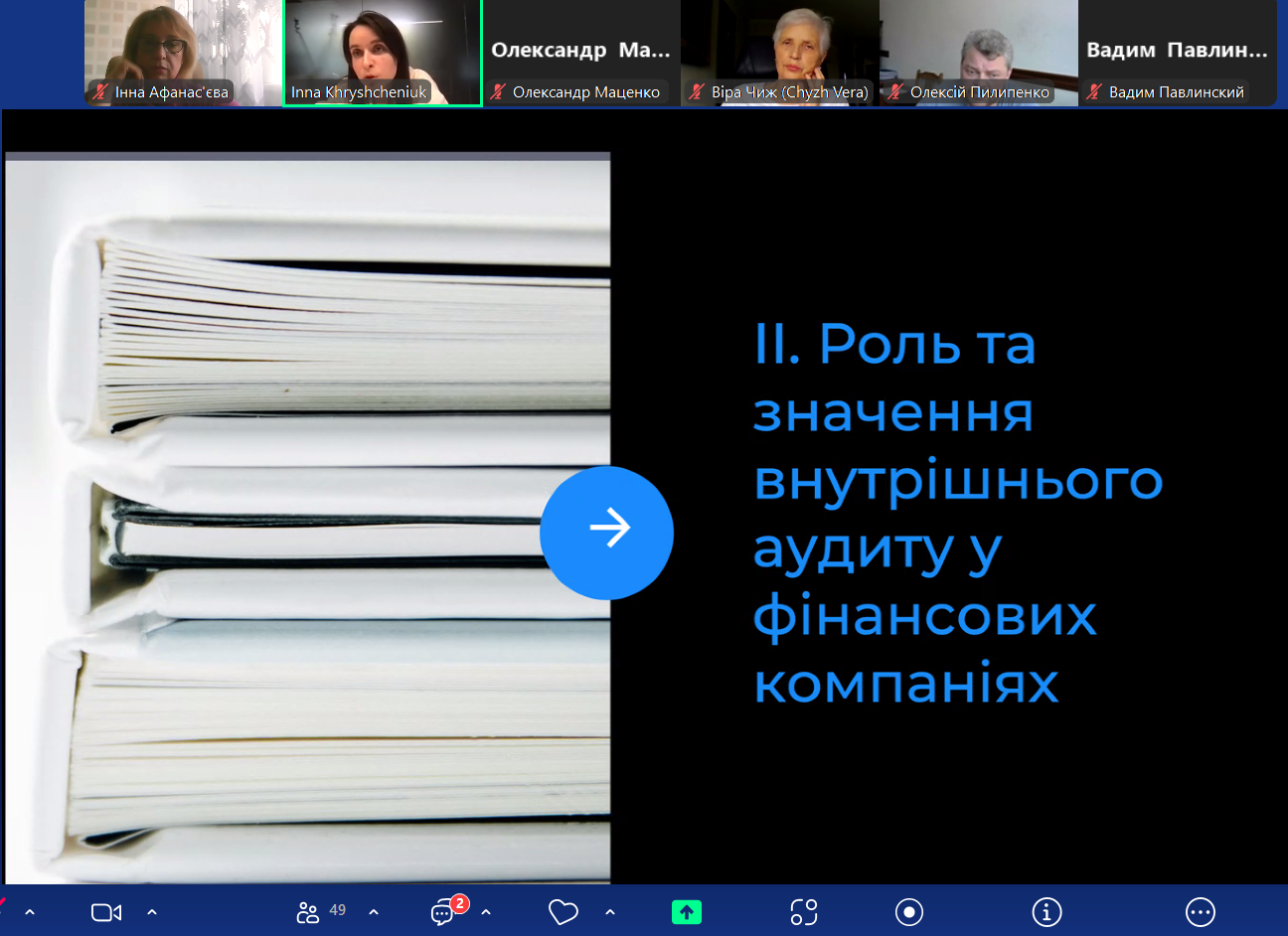Select Віра Чиж (Chyzh Vera) video tile

[780, 52]
